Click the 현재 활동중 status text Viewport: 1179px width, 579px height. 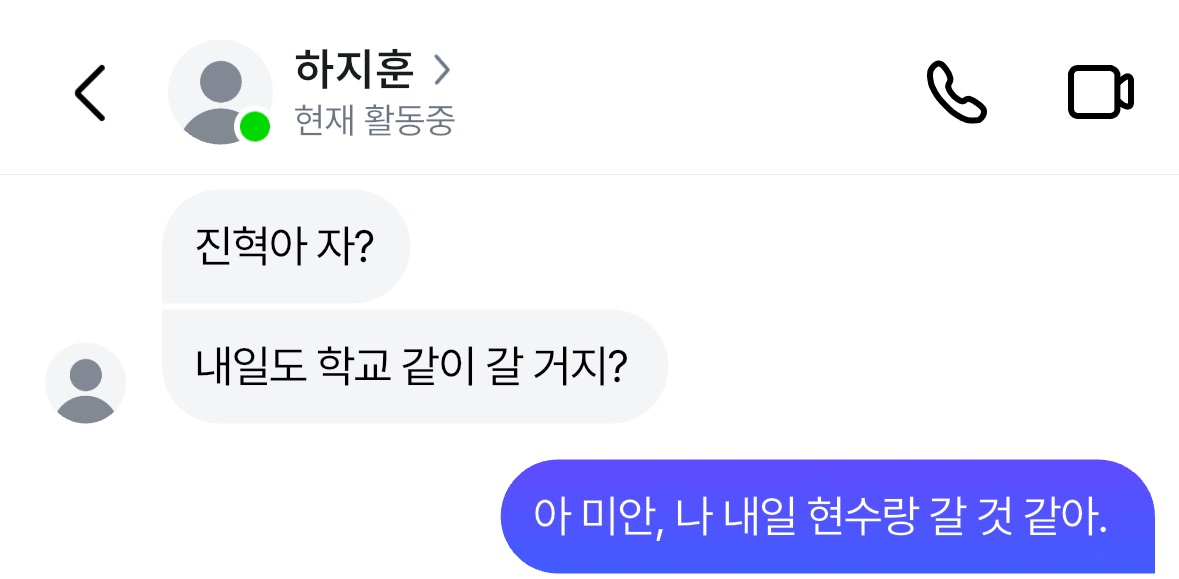pos(375,121)
